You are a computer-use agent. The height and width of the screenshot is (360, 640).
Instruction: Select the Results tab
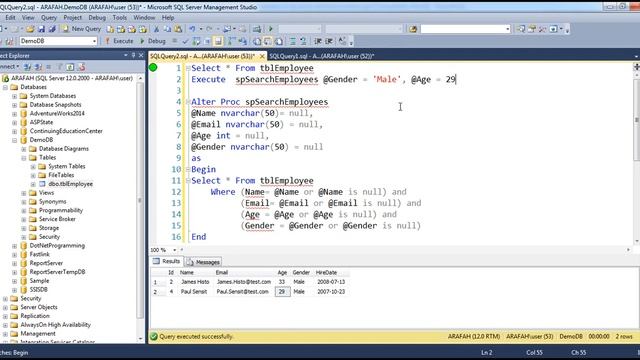[x=167, y=261]
